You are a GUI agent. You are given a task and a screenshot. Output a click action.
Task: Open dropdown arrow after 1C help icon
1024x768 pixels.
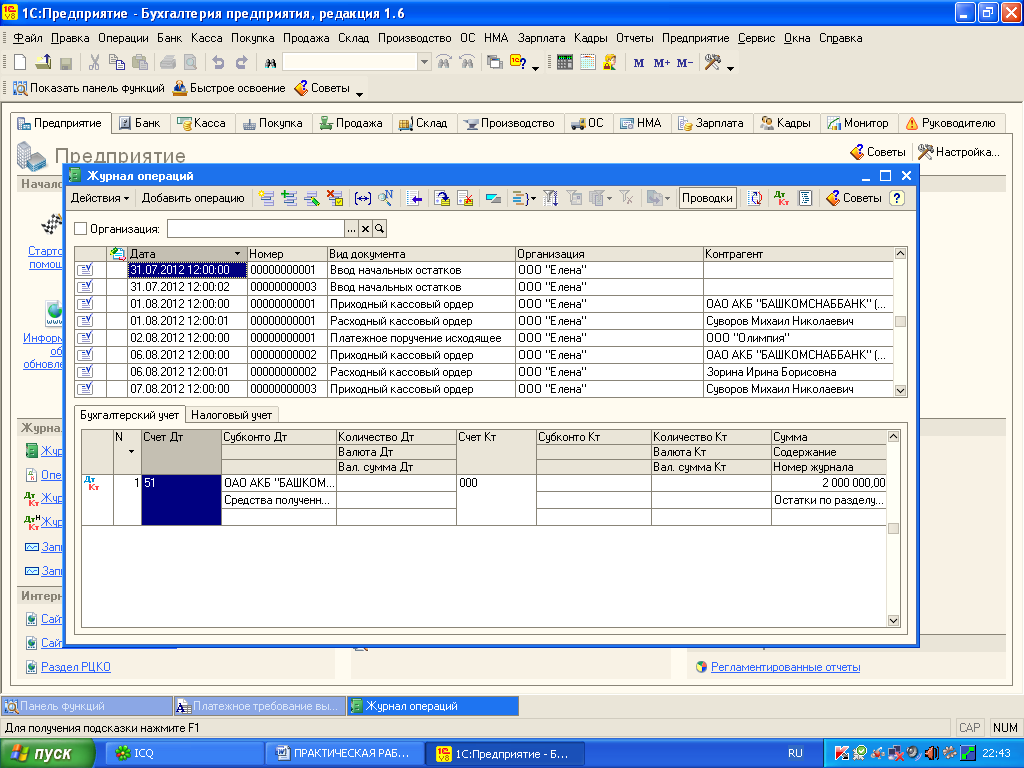tap(536, 67)
